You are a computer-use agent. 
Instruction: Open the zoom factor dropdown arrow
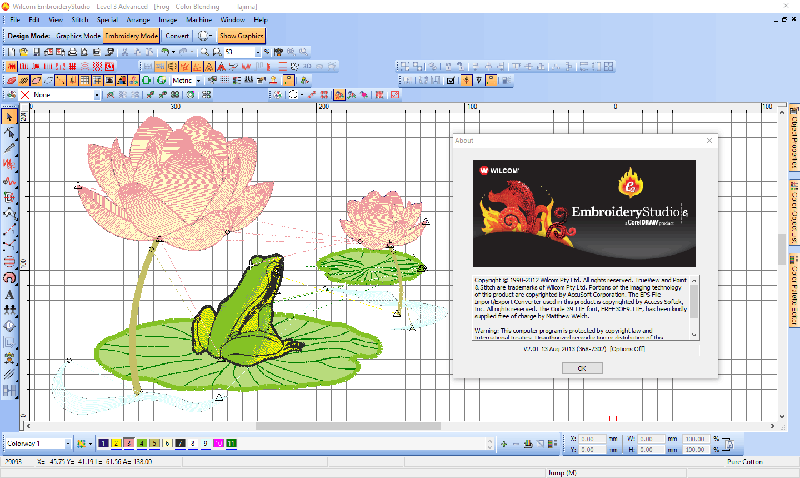coord(258,52)
